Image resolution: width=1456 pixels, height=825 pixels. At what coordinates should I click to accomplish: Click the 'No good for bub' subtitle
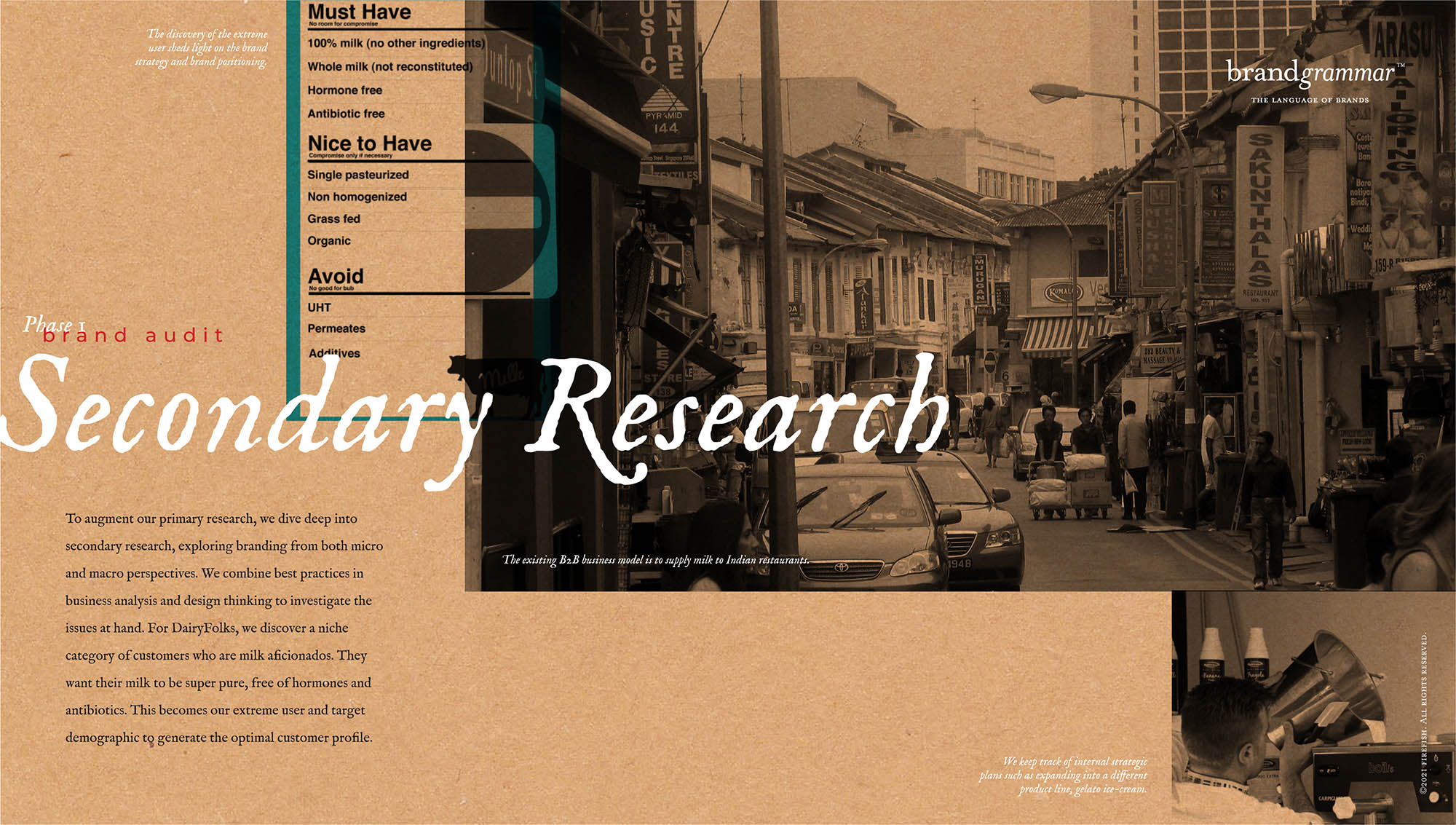pyautogui.click(x=331, y=288)
